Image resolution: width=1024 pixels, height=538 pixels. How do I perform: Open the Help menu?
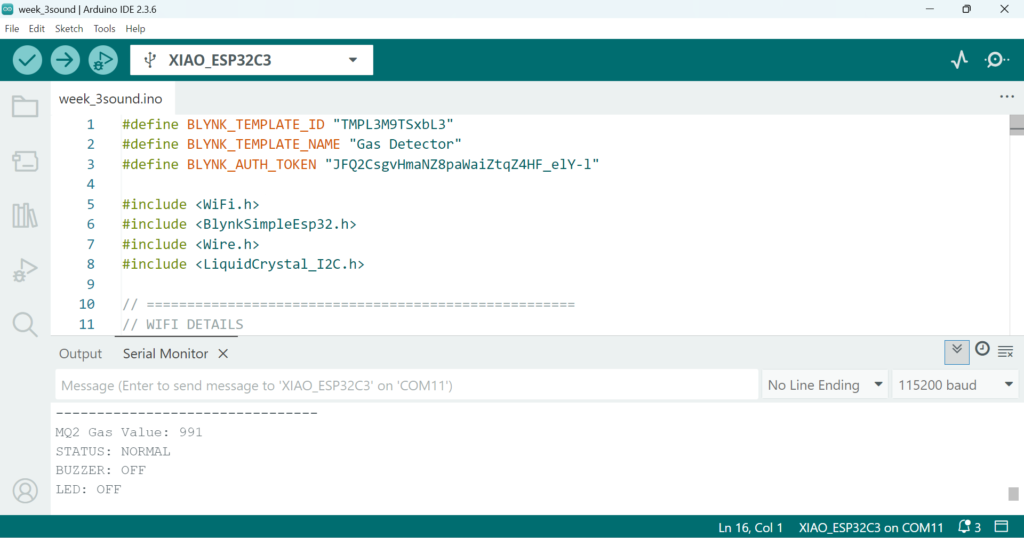135,29
